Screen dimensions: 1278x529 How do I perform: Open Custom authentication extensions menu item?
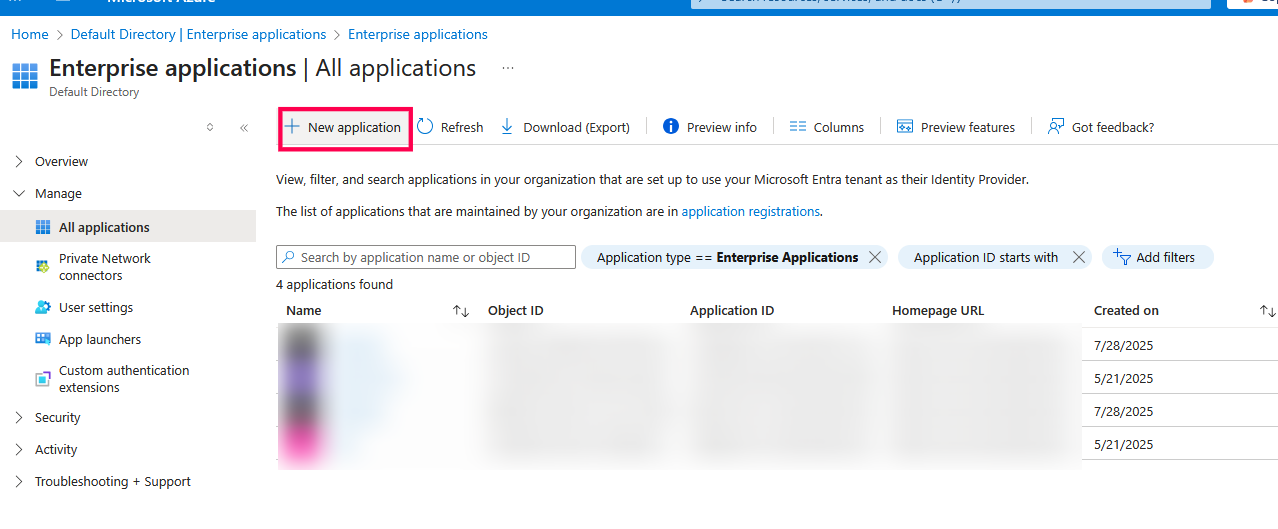pyautogui.click(x=128, y=379)
